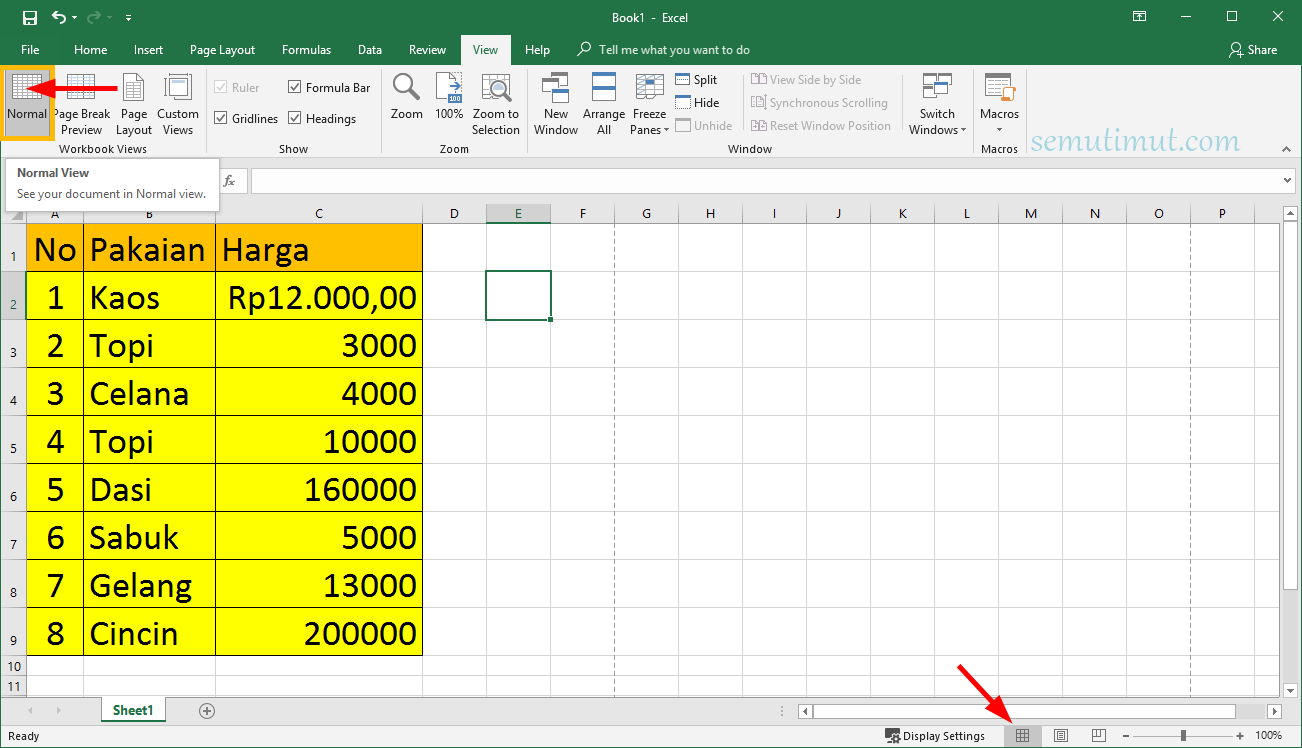Click Display Settings in the status bar
1302x748 pixels.
pyautogui.click(x=936, y=735)
